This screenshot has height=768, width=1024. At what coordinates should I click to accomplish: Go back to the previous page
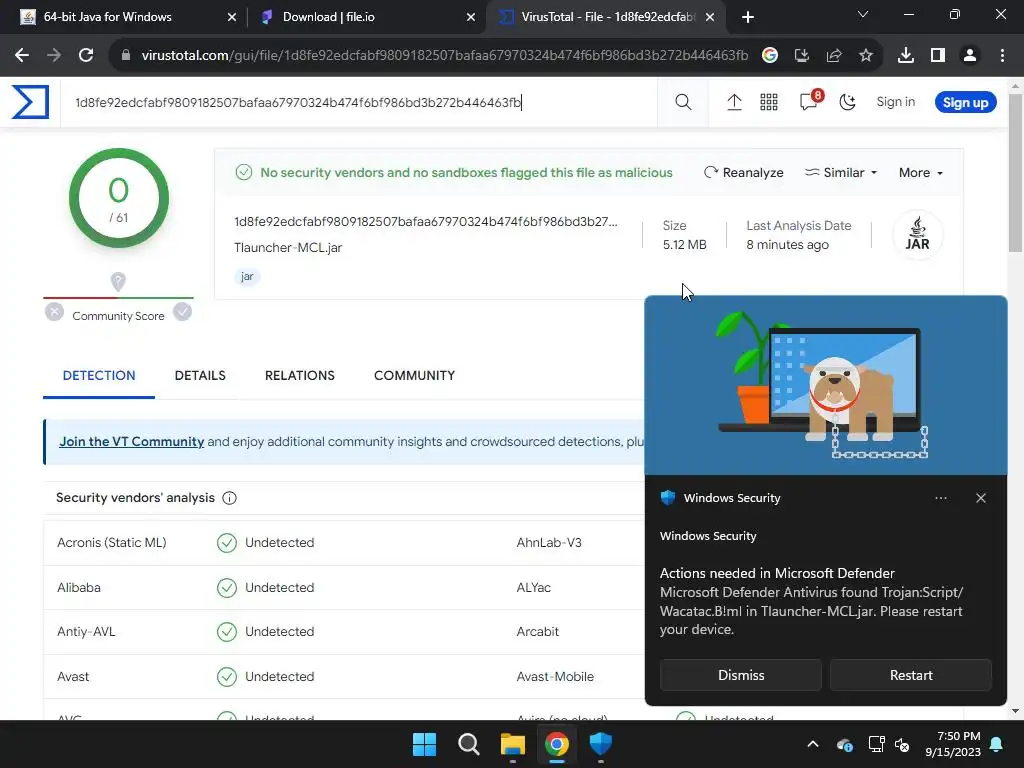(x=22, y=56)
